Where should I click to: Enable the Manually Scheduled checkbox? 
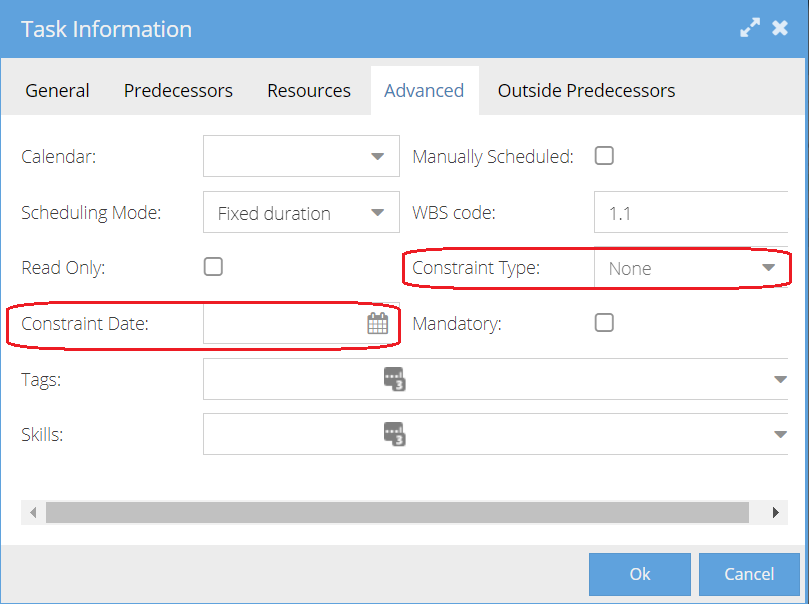pos(604,156)
